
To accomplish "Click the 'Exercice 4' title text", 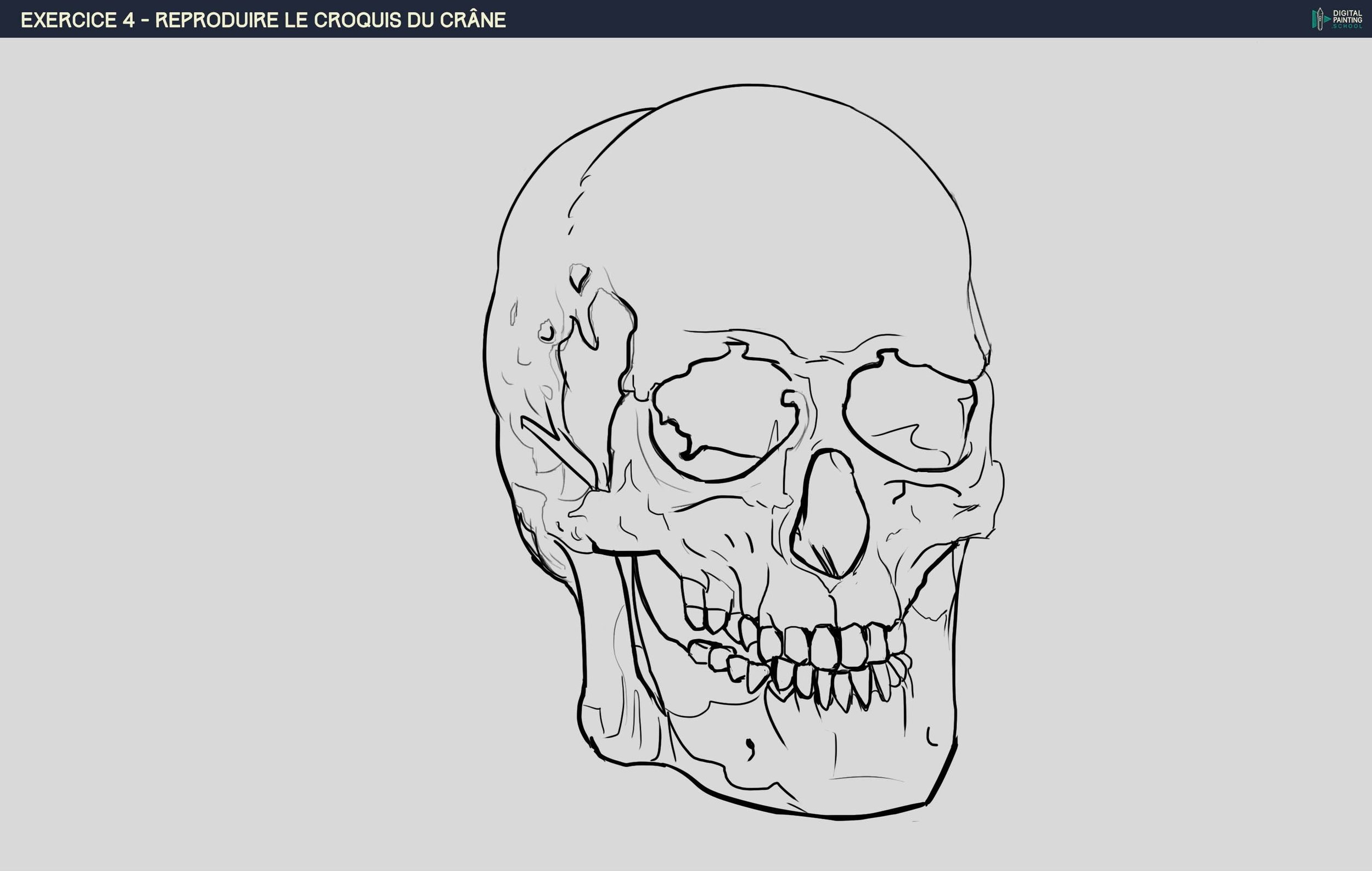I will tap(77, 20).
